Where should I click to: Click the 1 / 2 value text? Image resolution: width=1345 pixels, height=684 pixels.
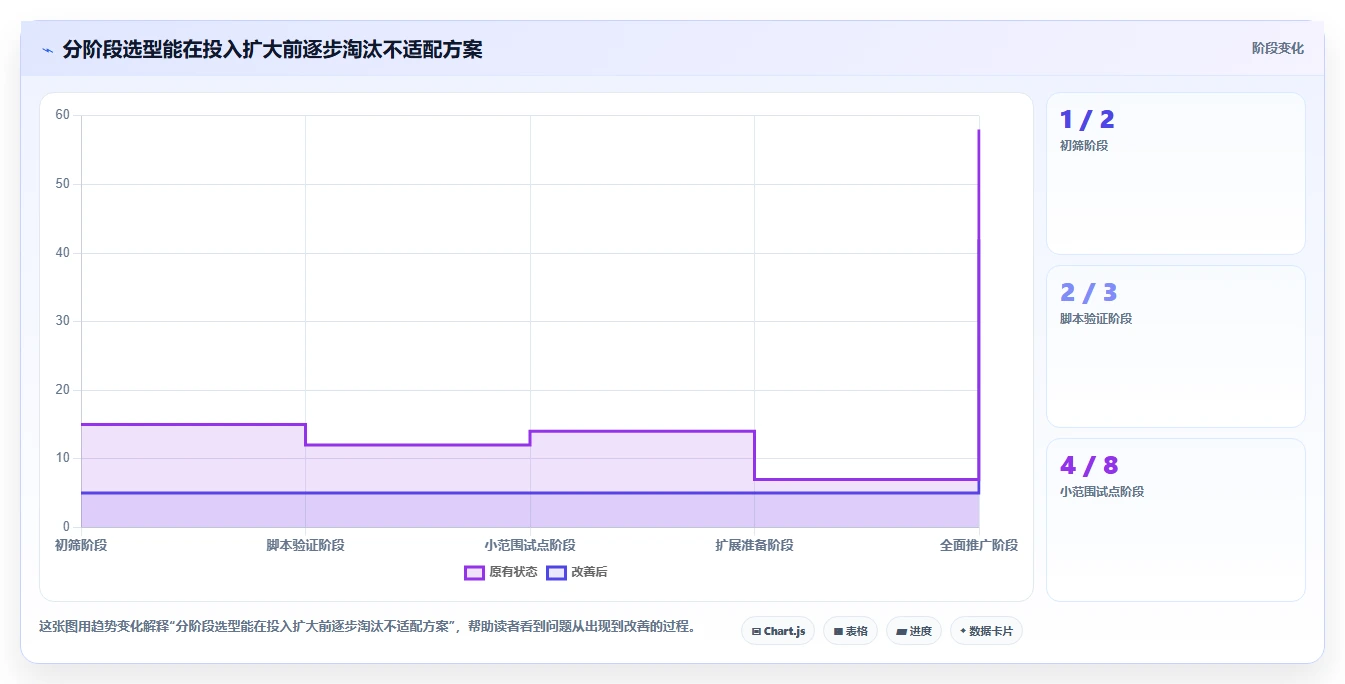click(1087, 120)
